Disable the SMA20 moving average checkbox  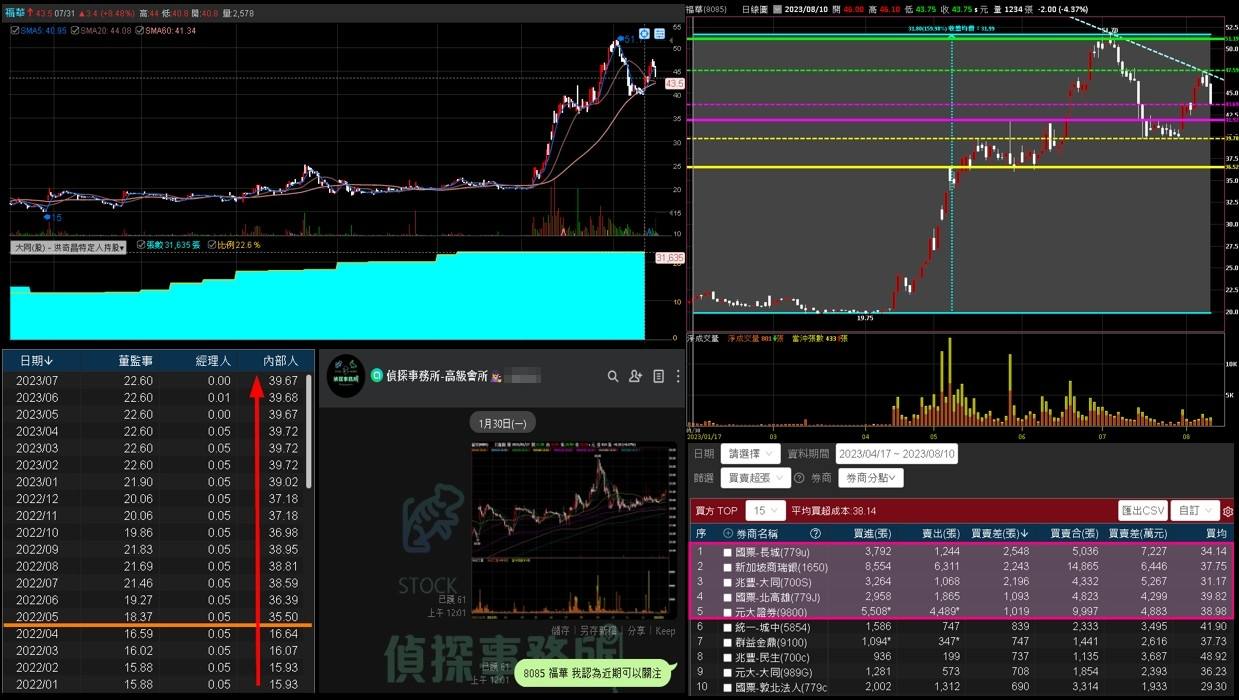pos(75,30)
